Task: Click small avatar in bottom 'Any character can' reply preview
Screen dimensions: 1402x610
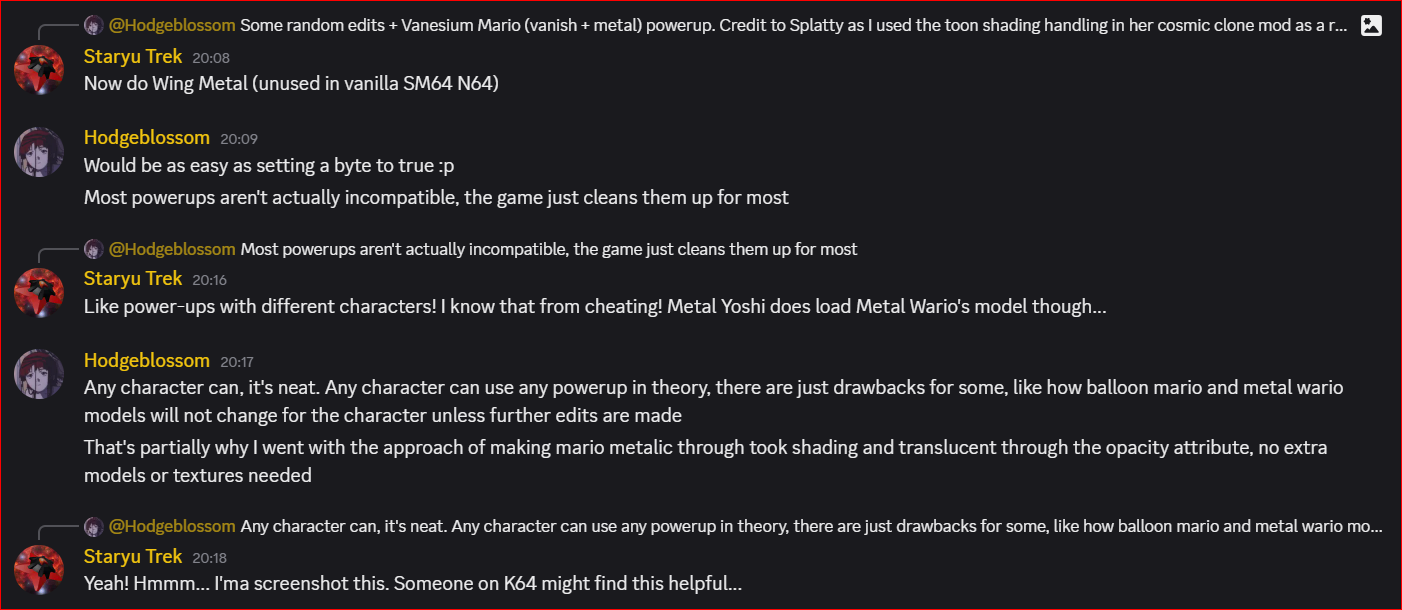Action: [x=93, y=526]
